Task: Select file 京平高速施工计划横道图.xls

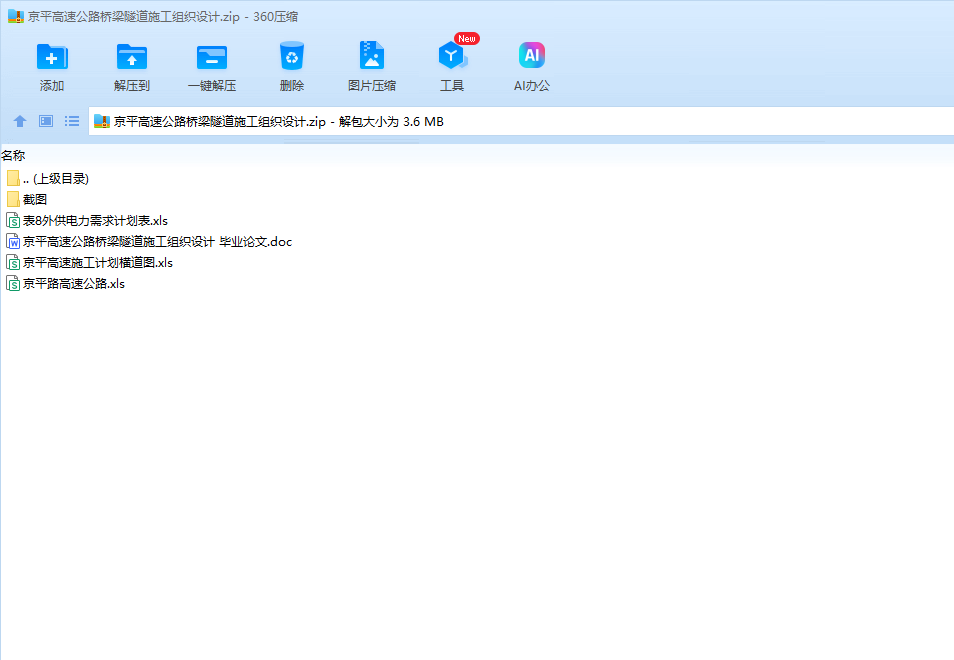Action: [x=89, y=262]
